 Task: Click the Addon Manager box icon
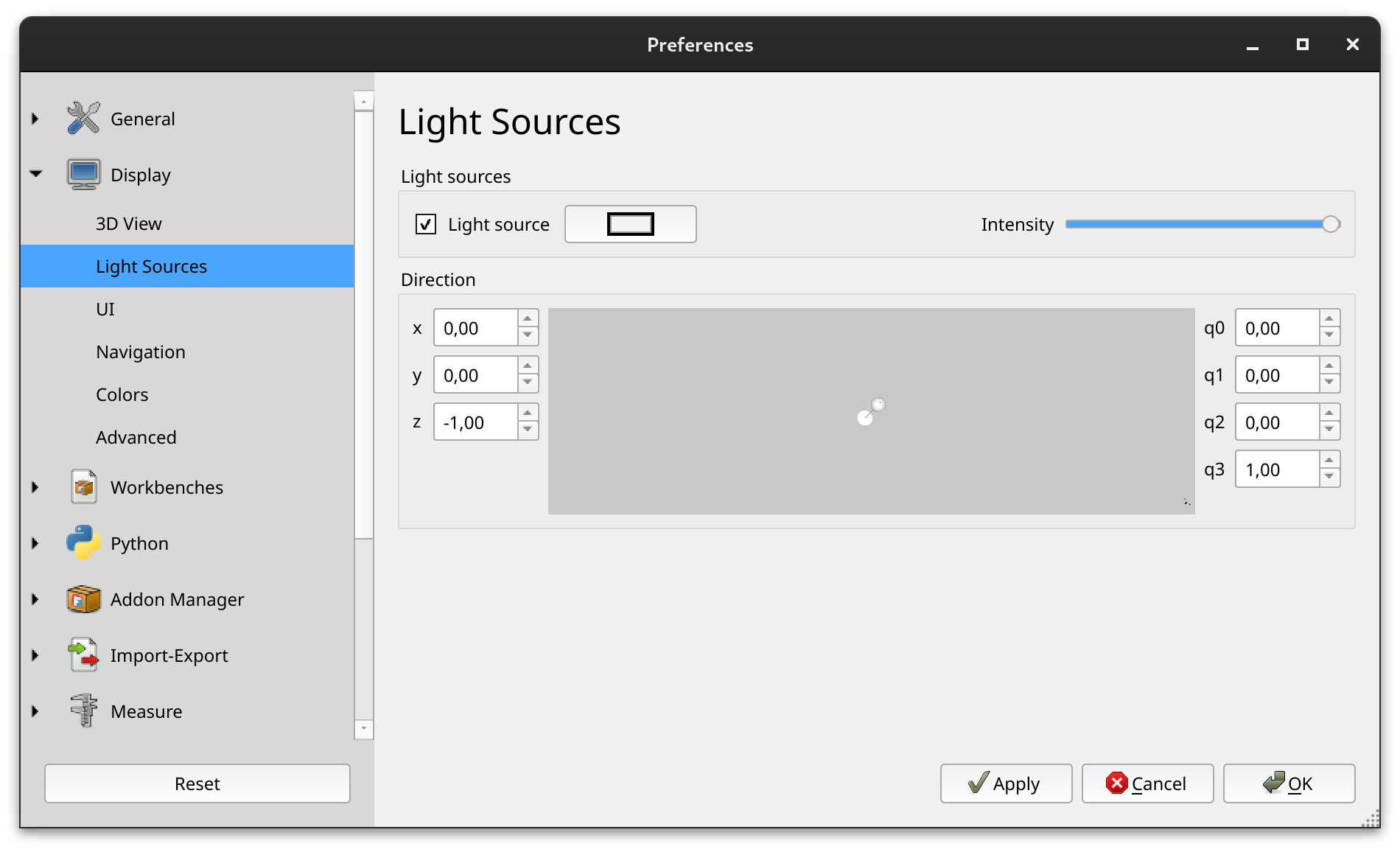point(83,599)
